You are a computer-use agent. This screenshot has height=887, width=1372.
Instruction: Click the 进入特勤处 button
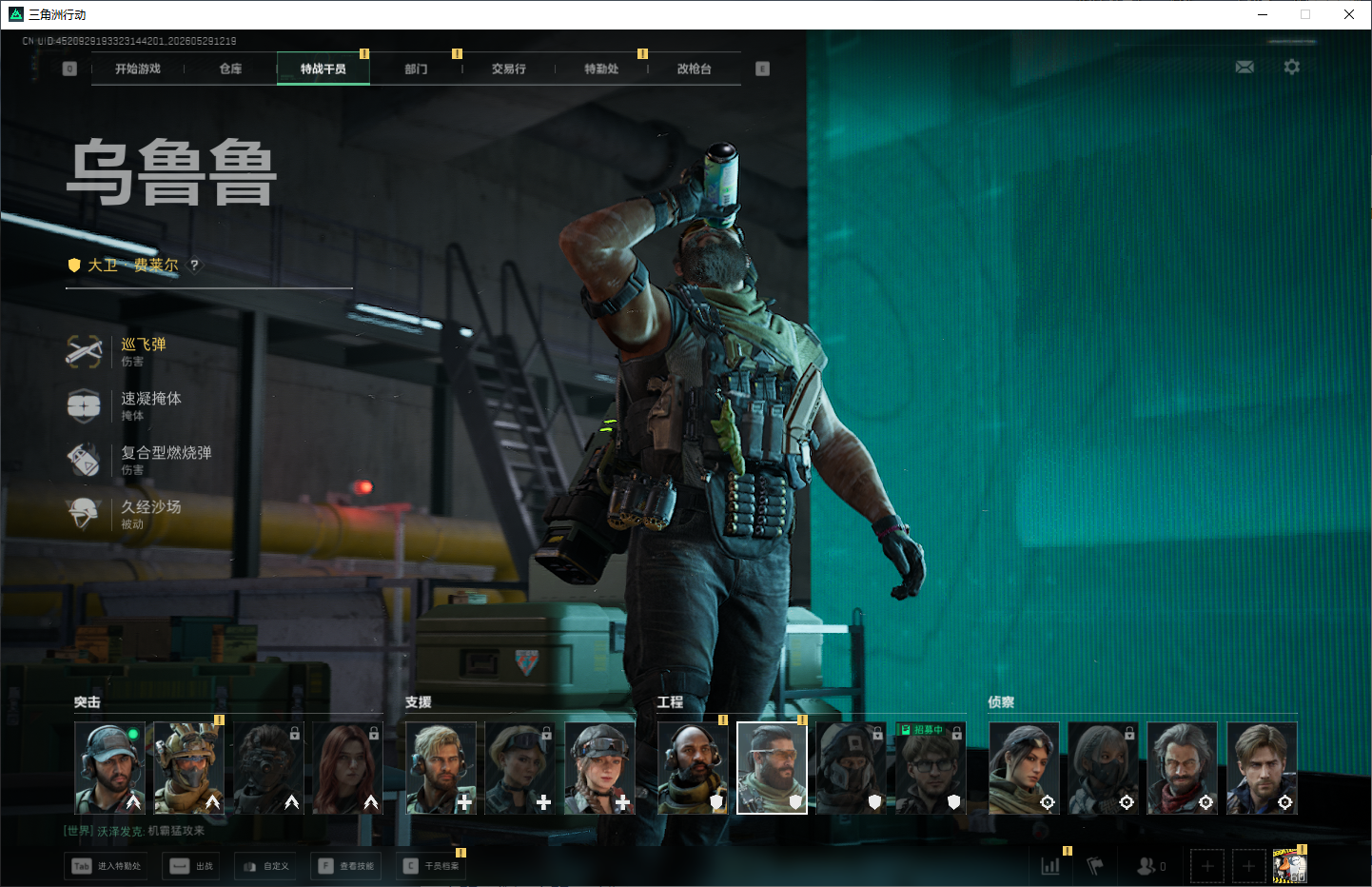107,866
